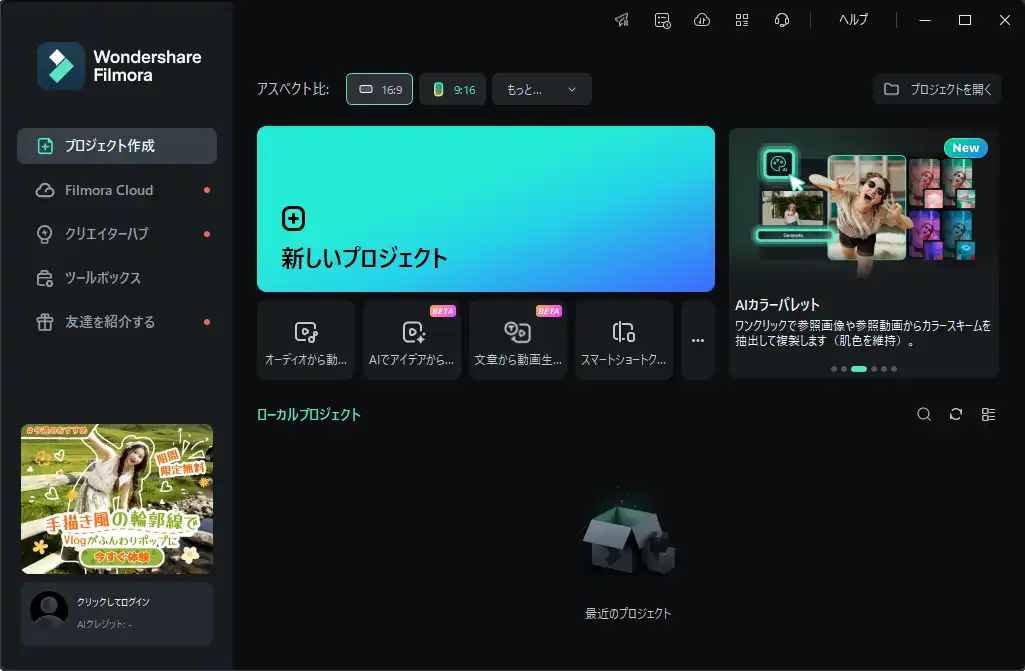
Task: Open the Filmora Cloud section
Action: pyautogui.click(x=109, y=190)
